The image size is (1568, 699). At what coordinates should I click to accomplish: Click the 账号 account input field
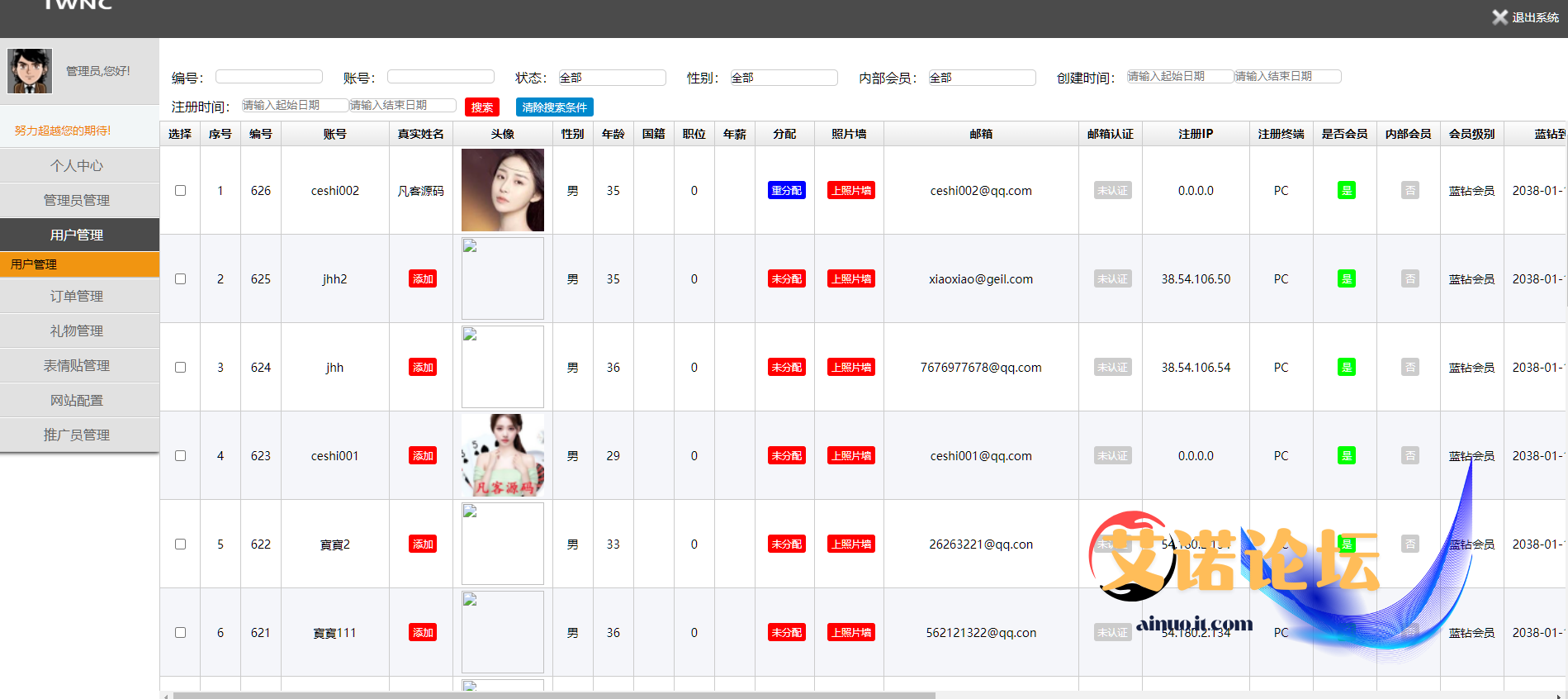click(440, 77)
